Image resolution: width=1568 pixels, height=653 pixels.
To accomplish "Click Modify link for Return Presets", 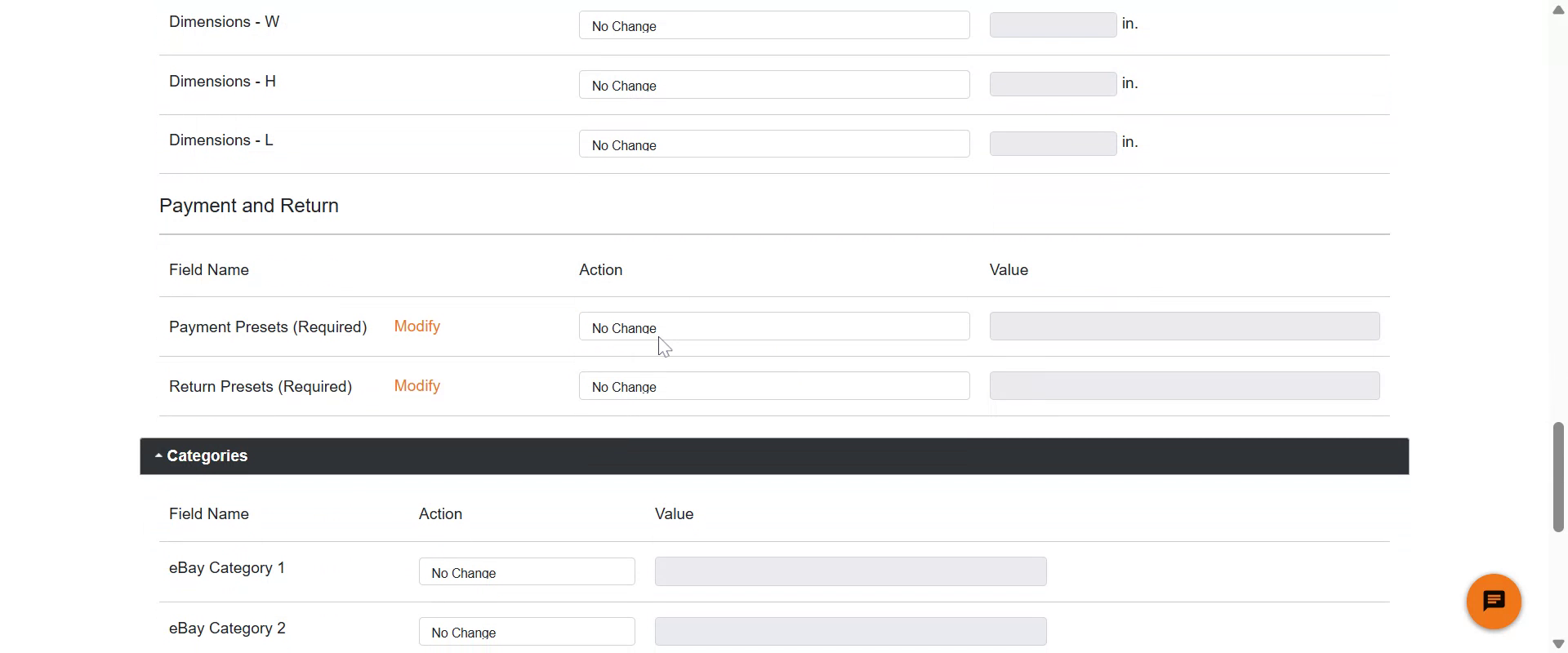I will coord(416,386).
